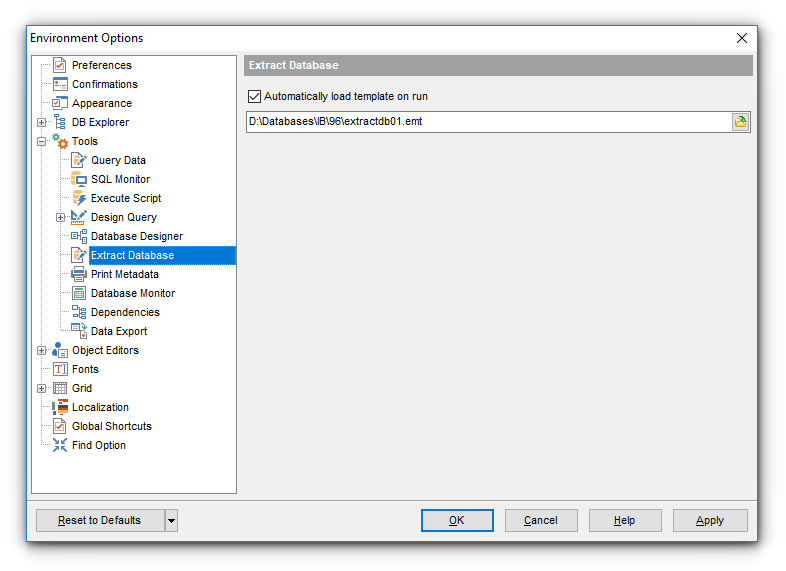Click the Data Export icon
The height and width of the screenshot is (571, 786).
pos(79,331)
